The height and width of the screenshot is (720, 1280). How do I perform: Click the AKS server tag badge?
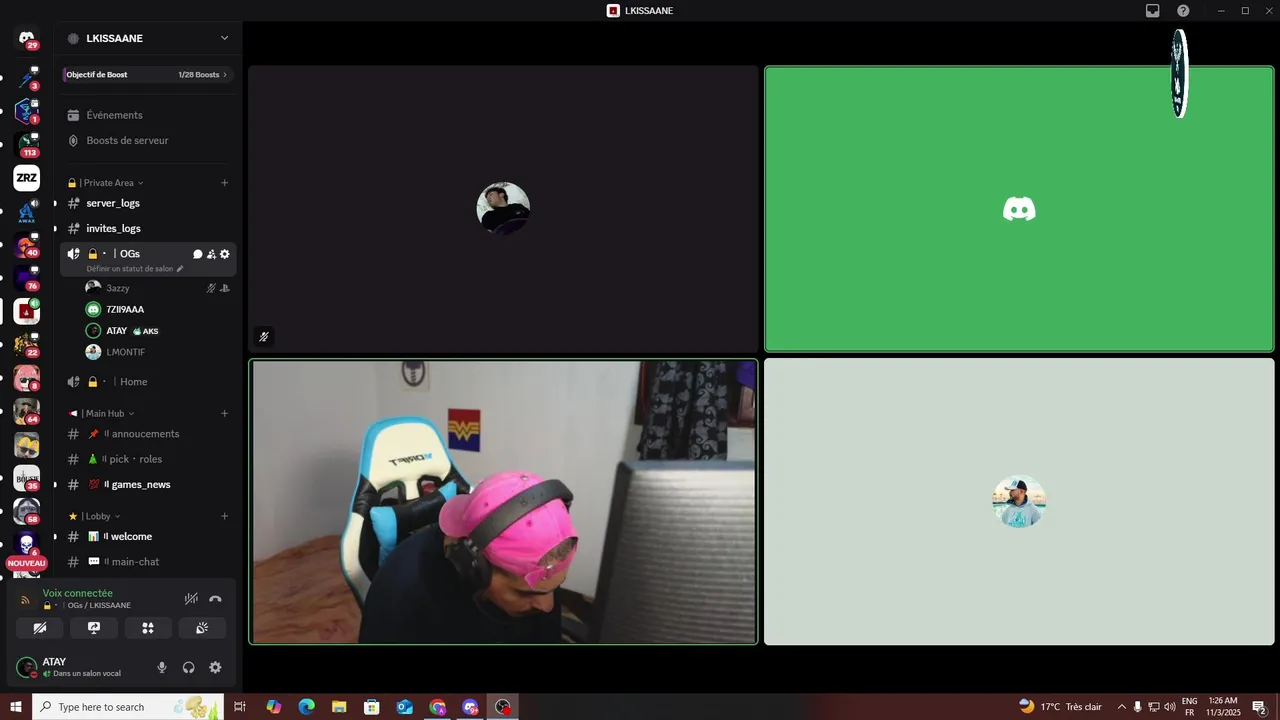[146, 331]
